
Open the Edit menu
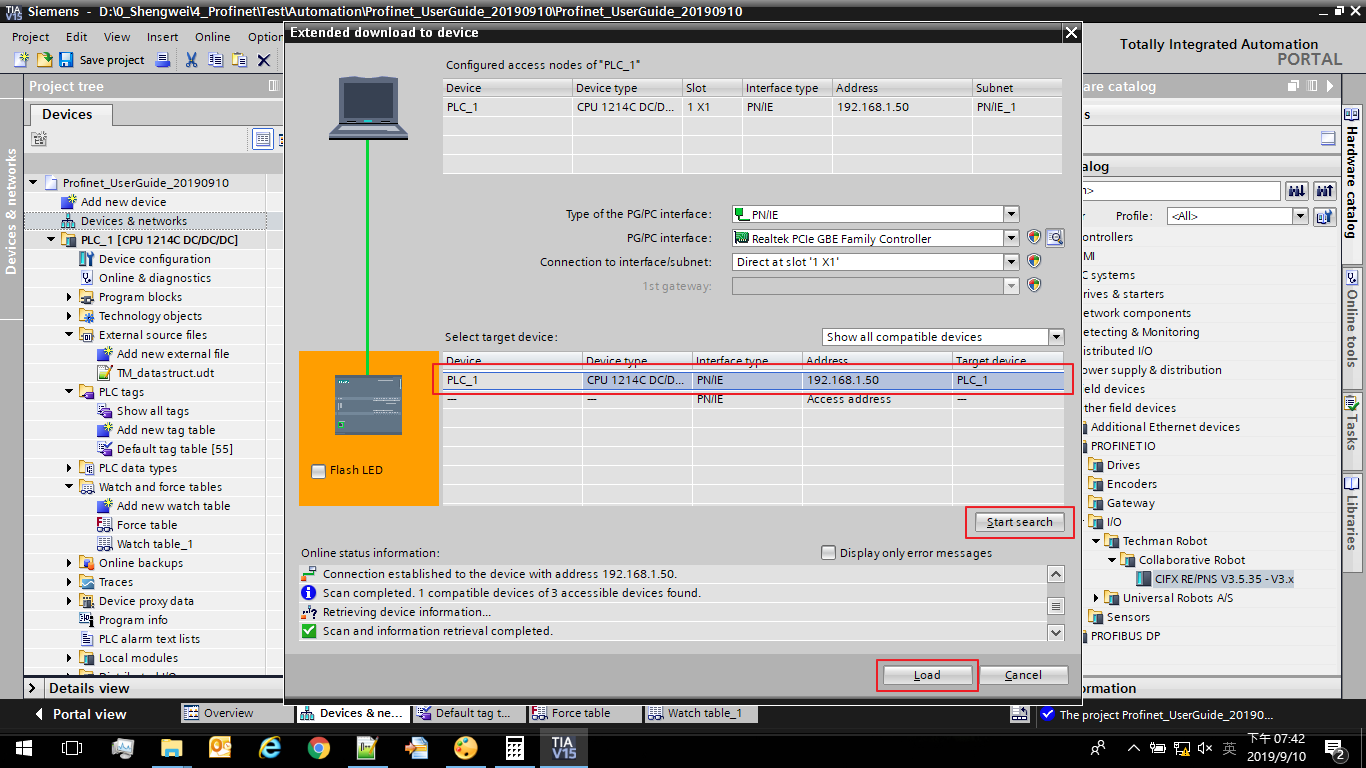click(x=77, y=37)
